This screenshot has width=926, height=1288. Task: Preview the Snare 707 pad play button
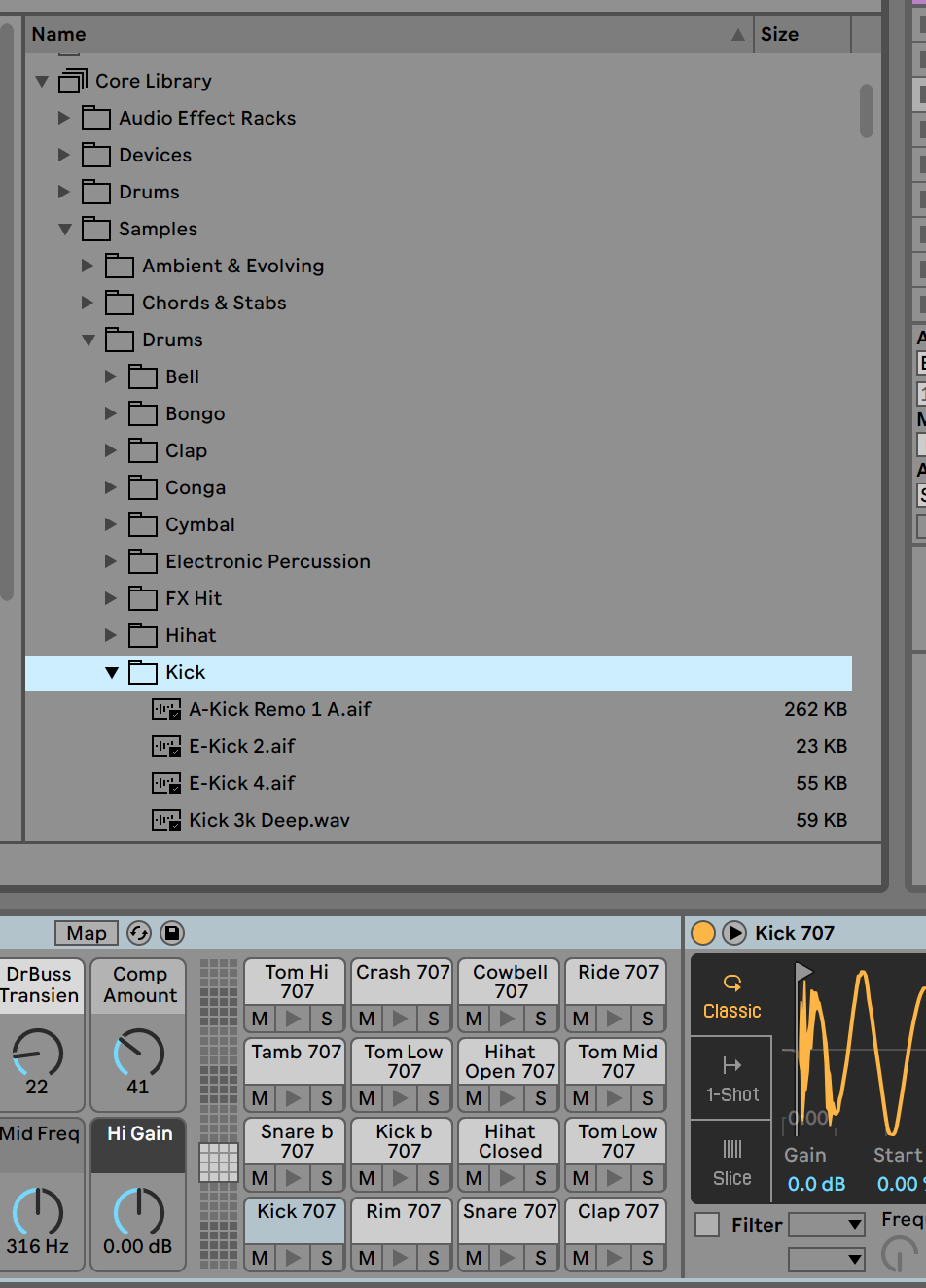(507, 1258)
